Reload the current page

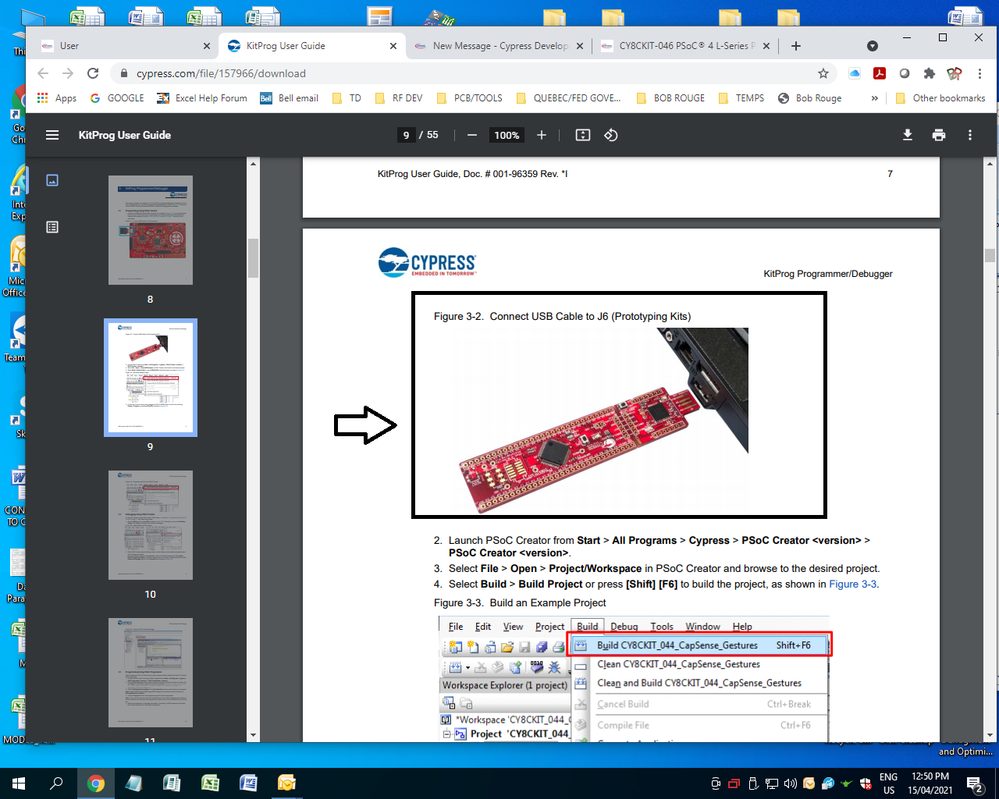[x=93, y=73]
